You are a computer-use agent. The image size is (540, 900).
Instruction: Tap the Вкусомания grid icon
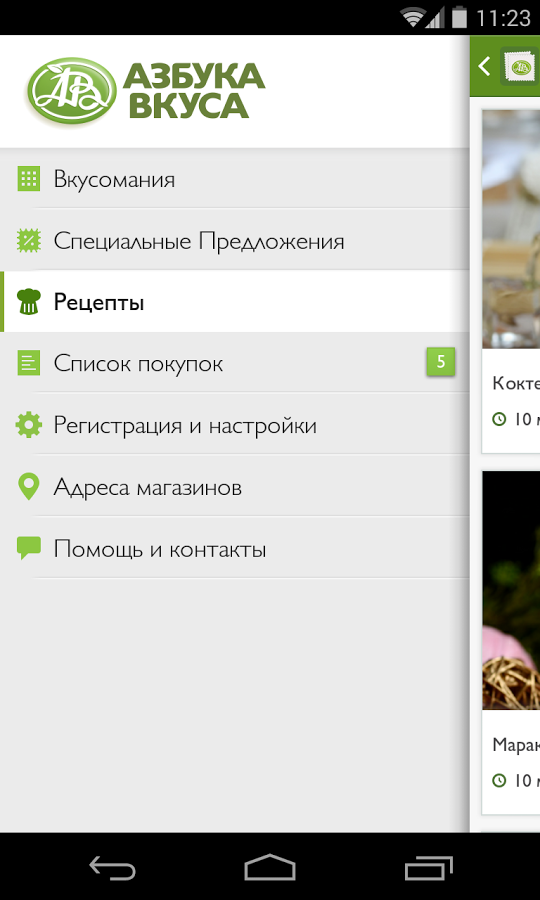tap(28, 179)
